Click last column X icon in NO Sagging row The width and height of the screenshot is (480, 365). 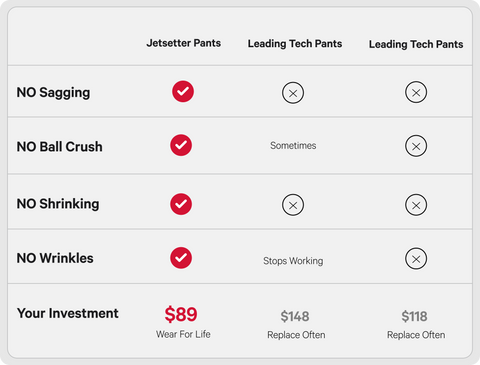(416, 92)
